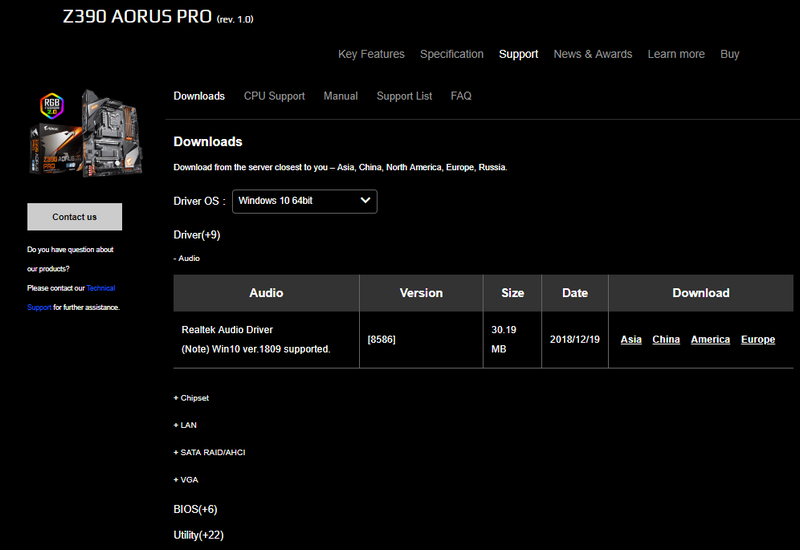Screen dimensions: 800x550
Task: Click the Size column header
Action: pyautogui.click(x=512, y=293)
